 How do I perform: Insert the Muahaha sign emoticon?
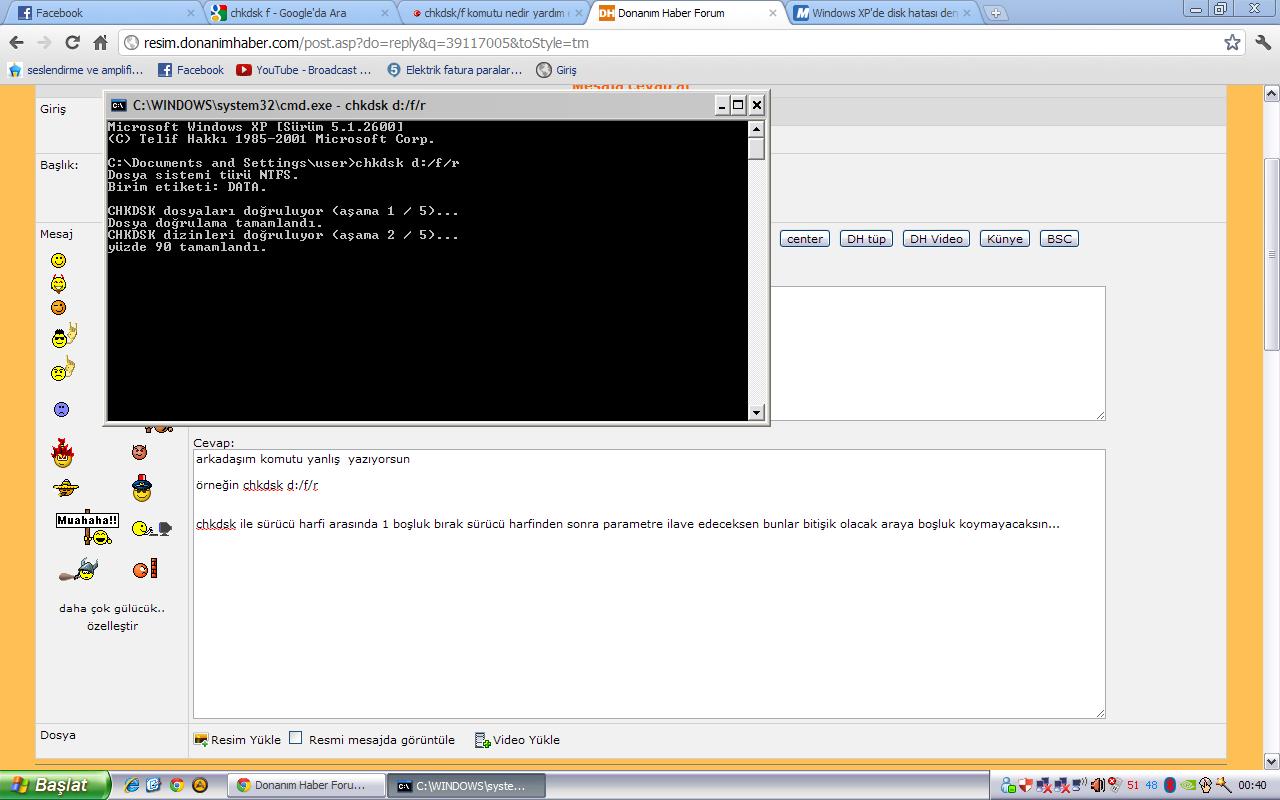click(x=87, y=528)
